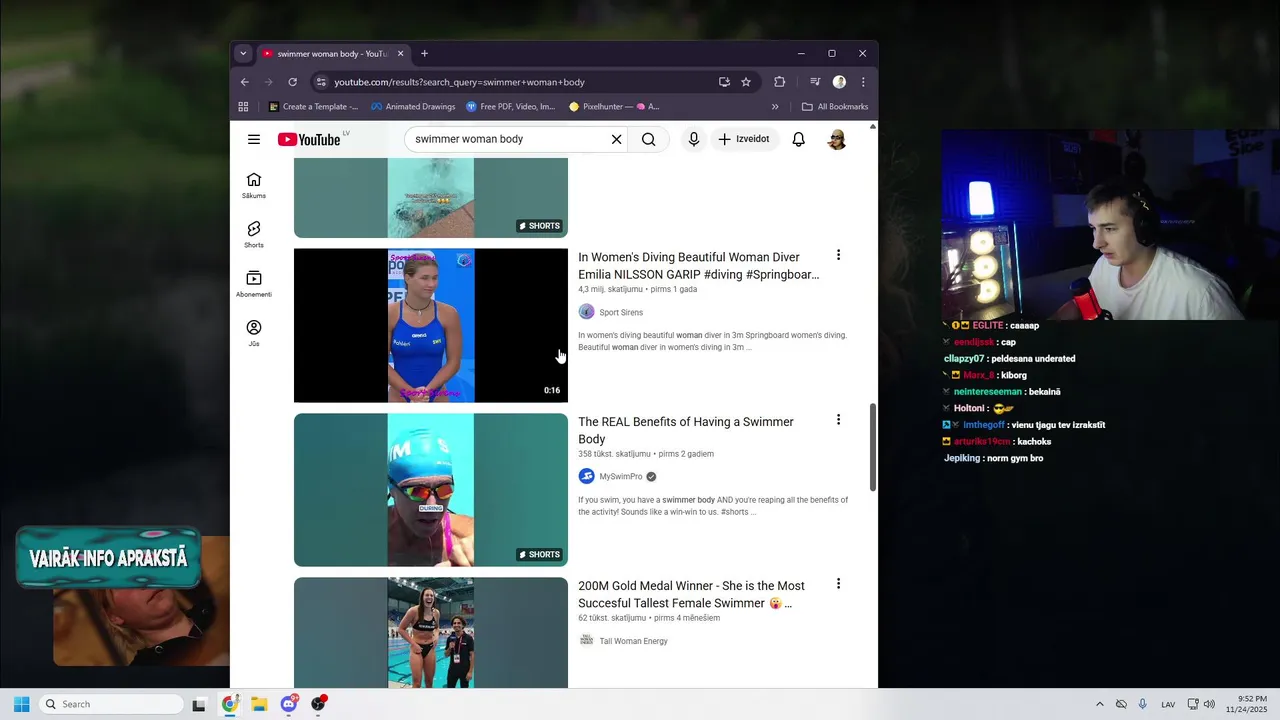The width and height of the screenshot is (1280, 720).
Task: Expand hidden bookmarks chevron
Action: tap(775, 106)
